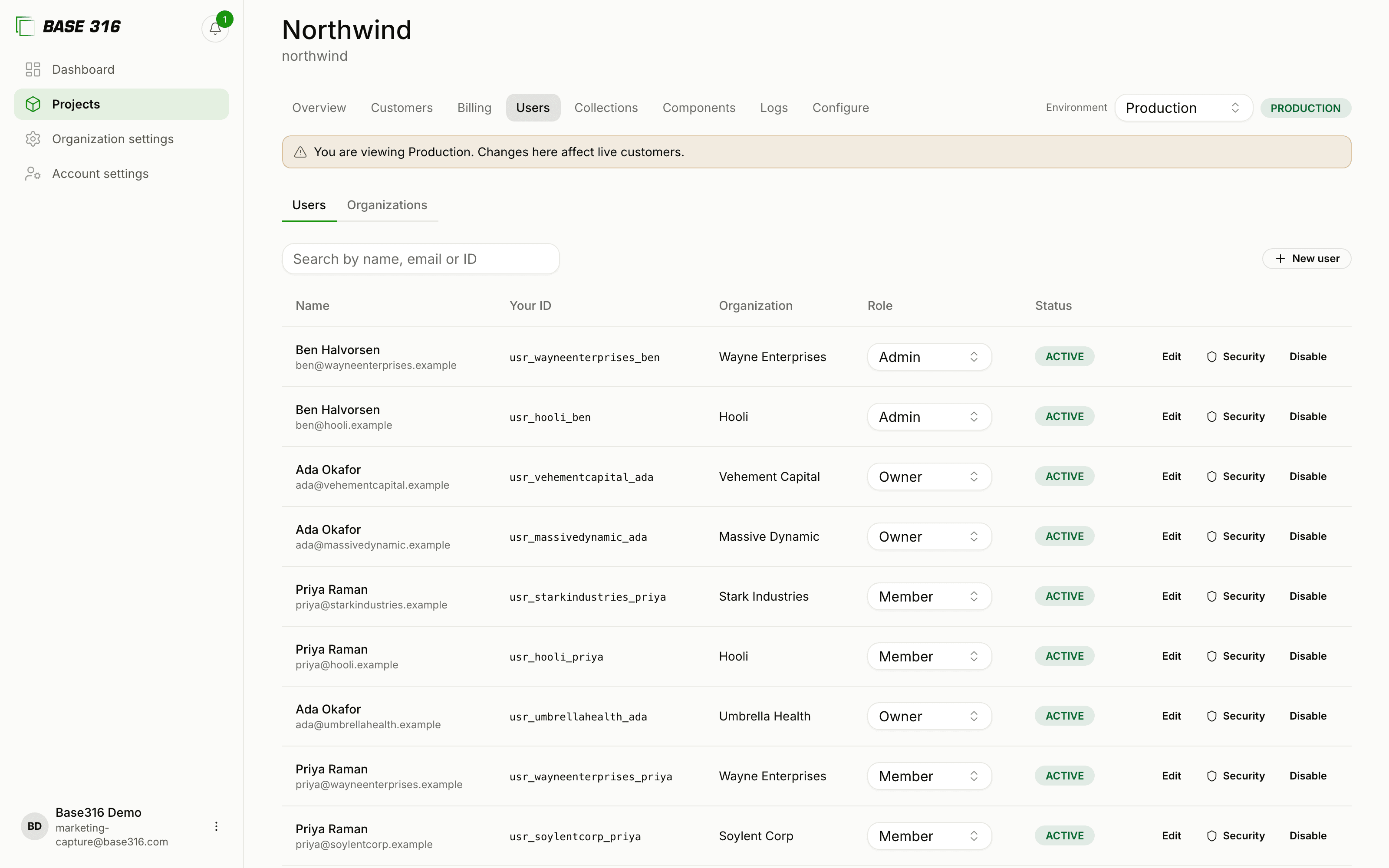The height and width of the screenshot is (868, 1389).
Task: Open the Billing tab
Action: pyautogui.click(x=474, y=108)
